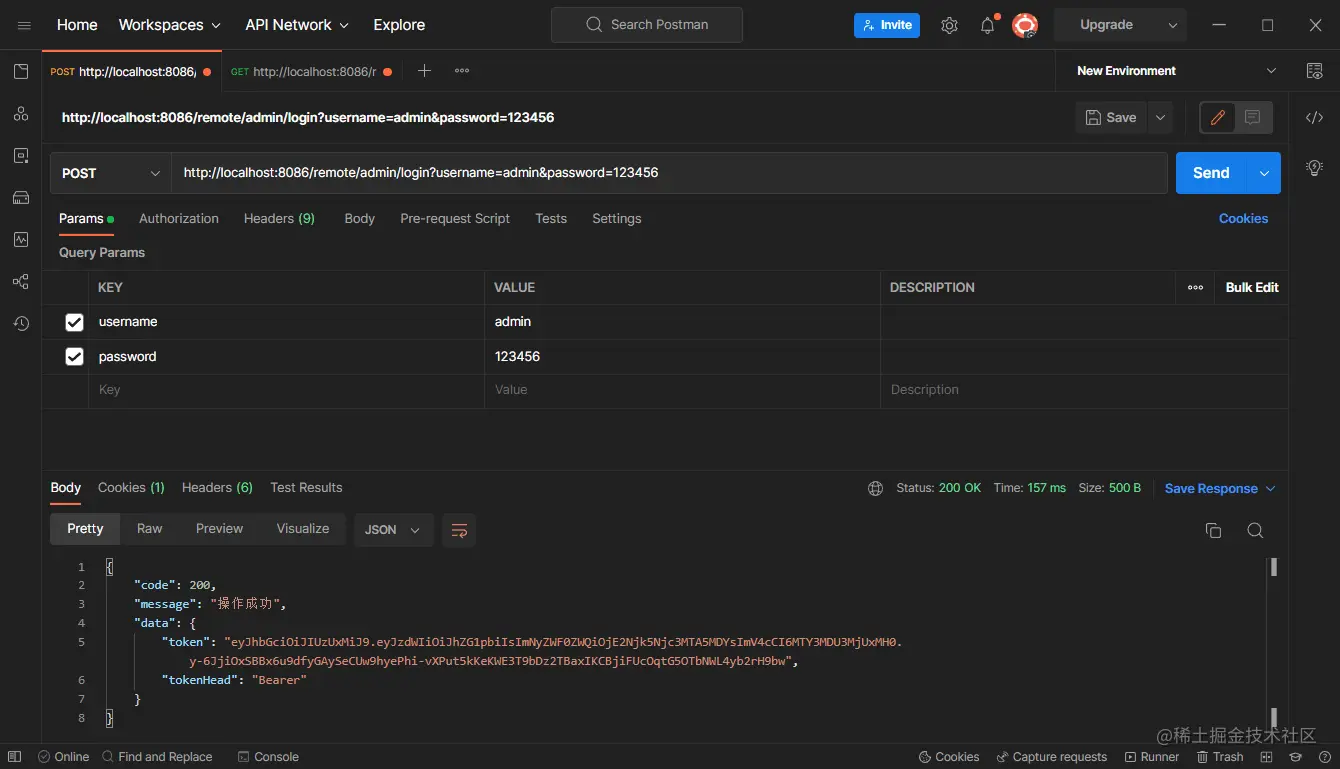Toggle response line wrap icon
Viewport: 1340px width, 769px height.
click(459, 530)
